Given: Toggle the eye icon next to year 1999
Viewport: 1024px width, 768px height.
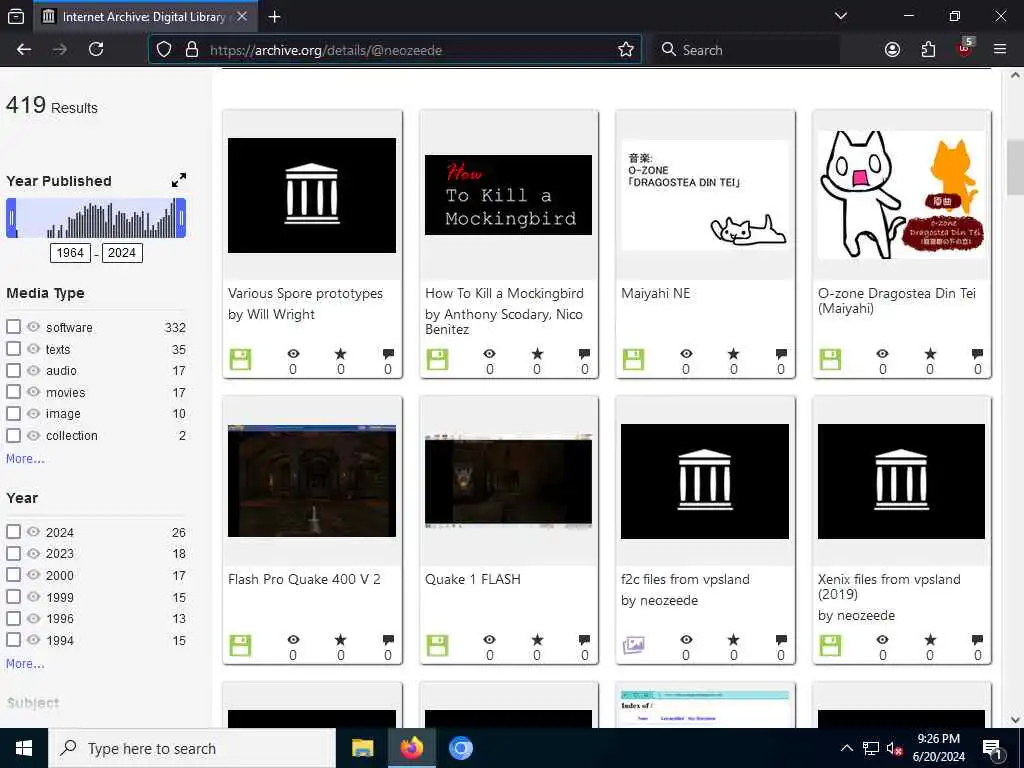Looking at the screenshot, I should coord(33,596).
